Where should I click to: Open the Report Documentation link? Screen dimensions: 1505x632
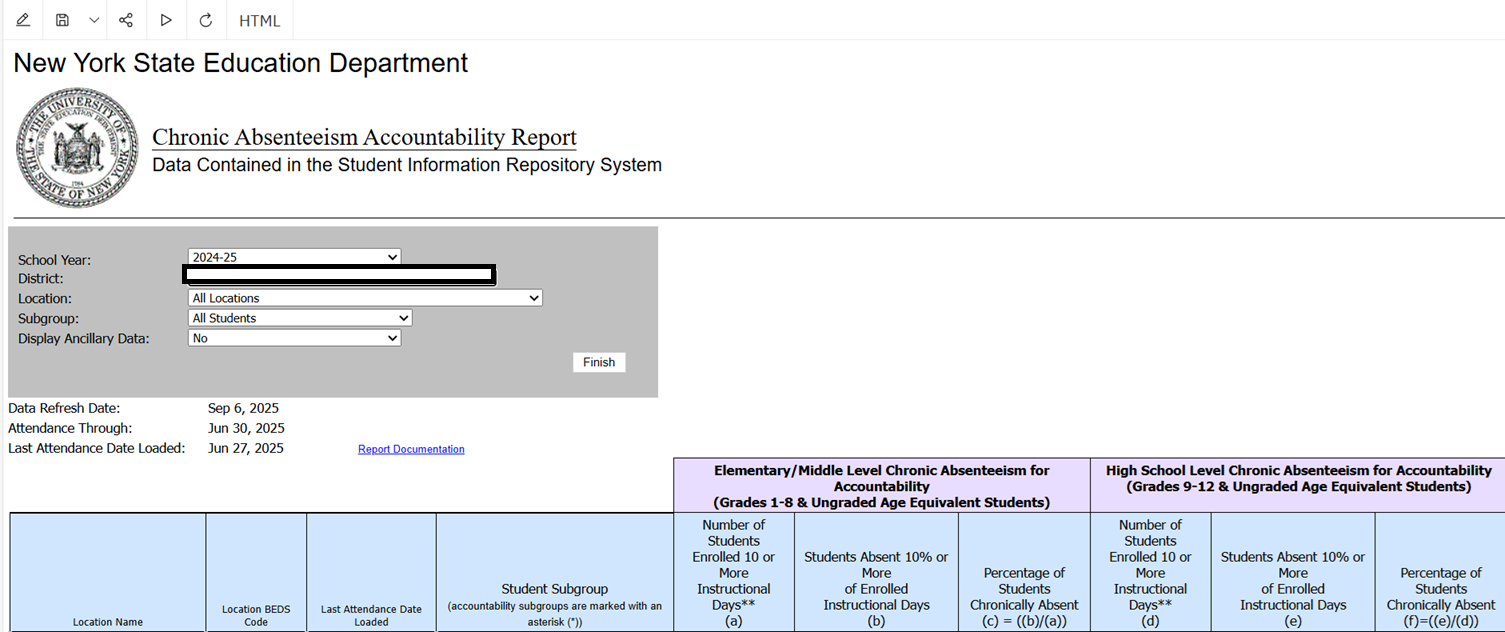click(x=411, y=449)
